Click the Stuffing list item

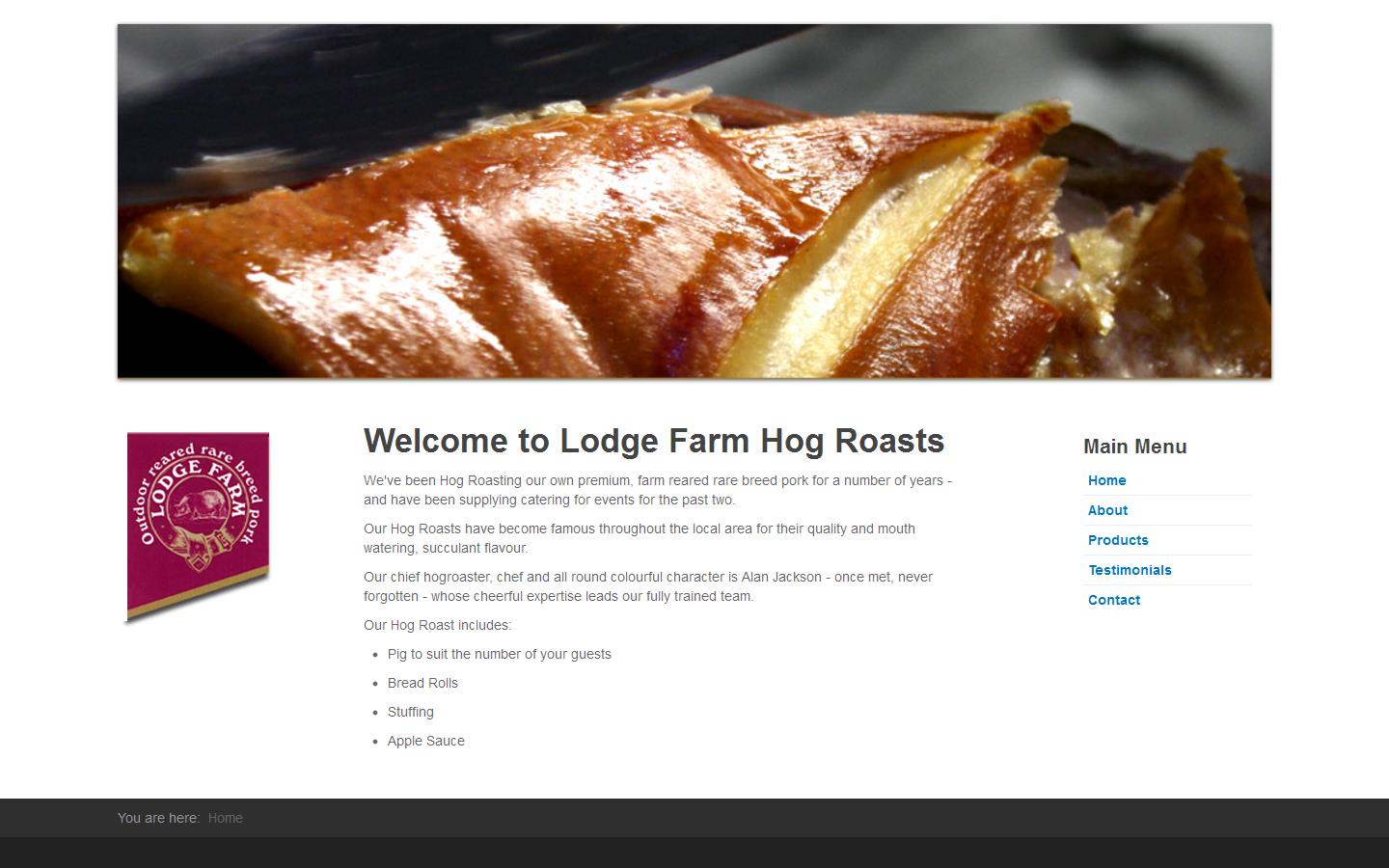click(411, 712)
